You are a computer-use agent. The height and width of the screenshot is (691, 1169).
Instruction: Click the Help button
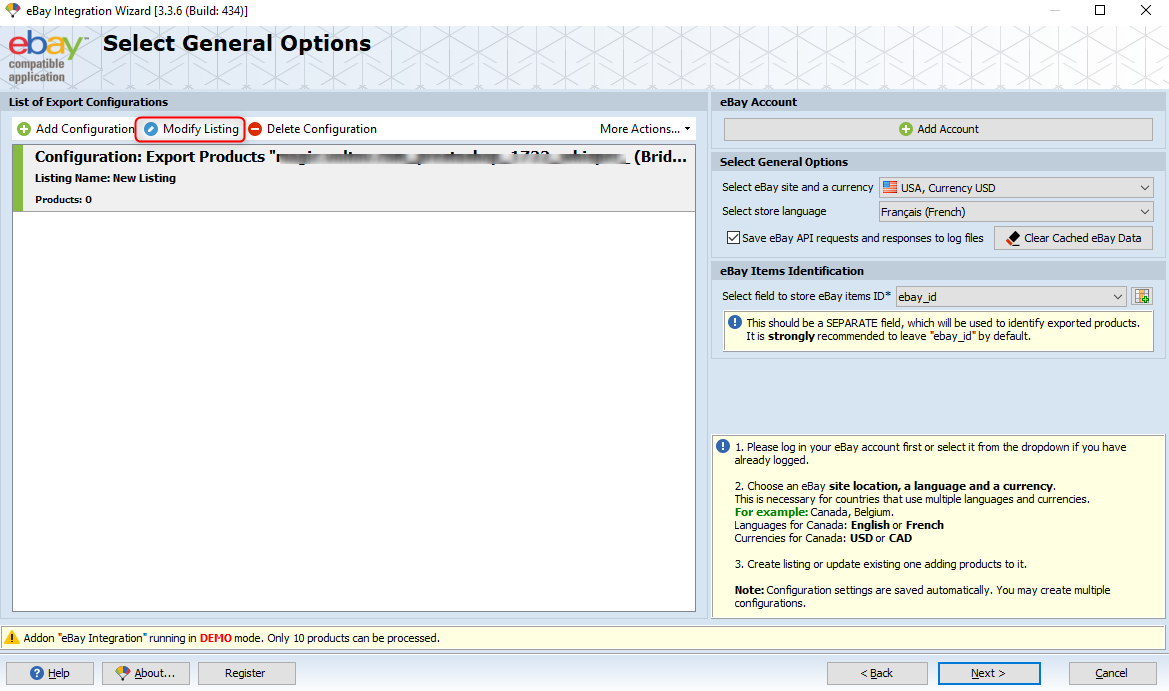(50, 673)
